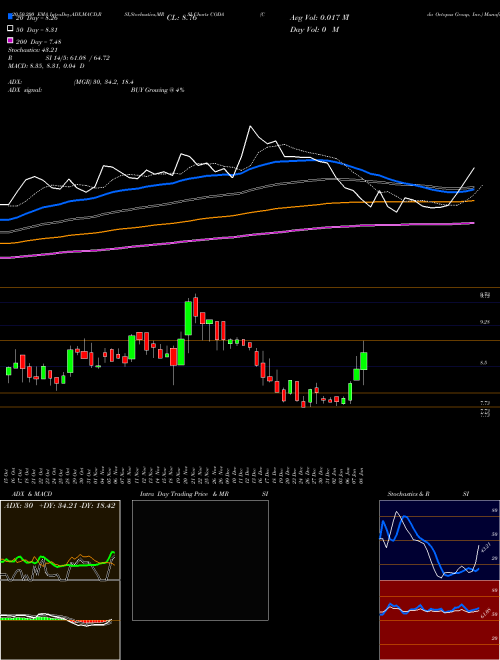The height and width of the screenshot is (660, 500).
Task: Click the 'Stochastics & R' panel title
Action: tap(408, 494)
